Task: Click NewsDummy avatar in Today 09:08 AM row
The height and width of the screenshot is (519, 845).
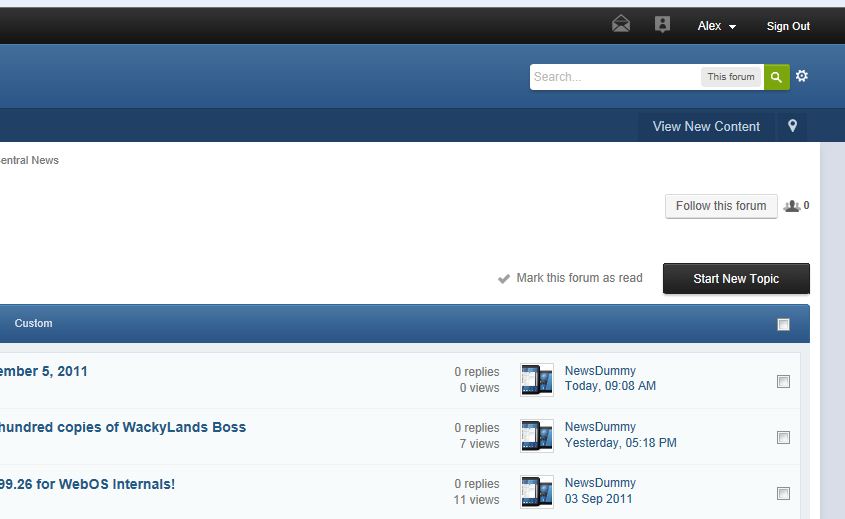Action: tap(537, 380)
